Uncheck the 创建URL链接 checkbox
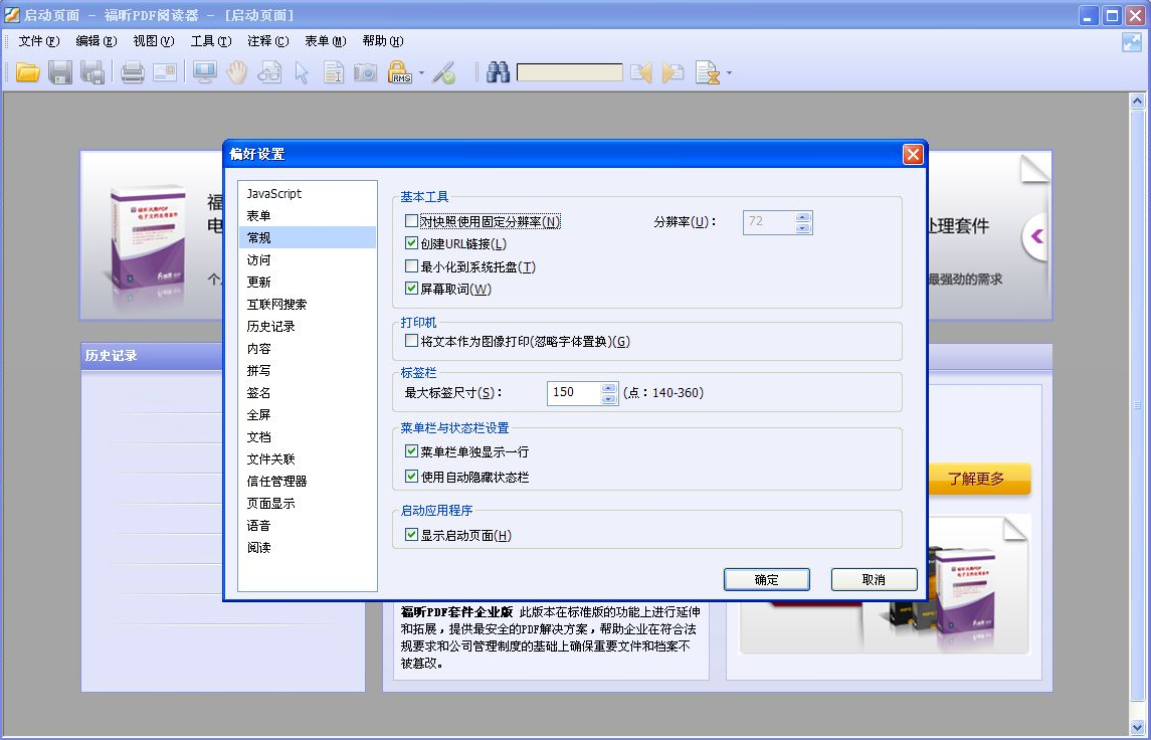1151x740 pixels. click(412, 243)
